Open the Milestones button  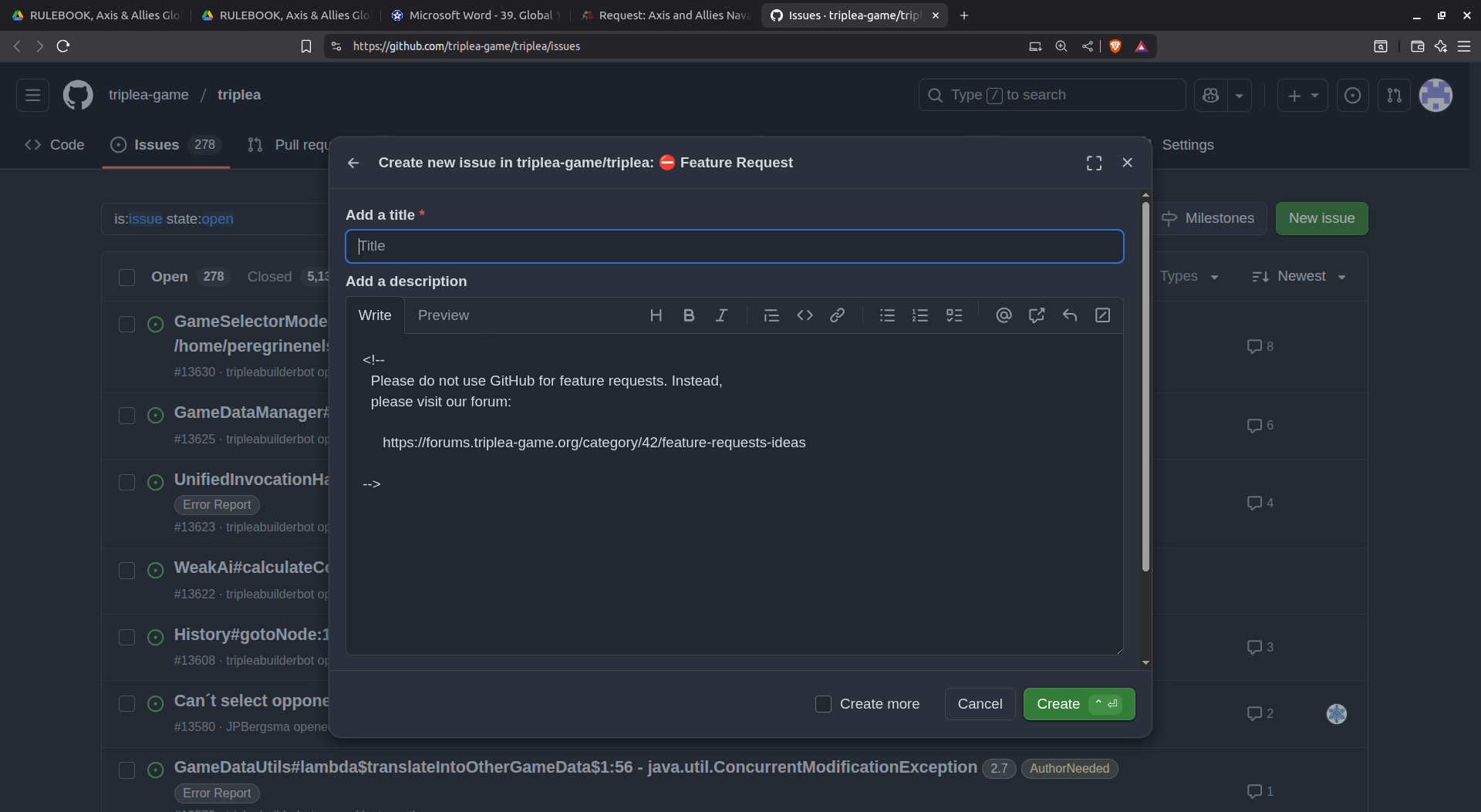pyautogui.click(x=1208, y=218)
